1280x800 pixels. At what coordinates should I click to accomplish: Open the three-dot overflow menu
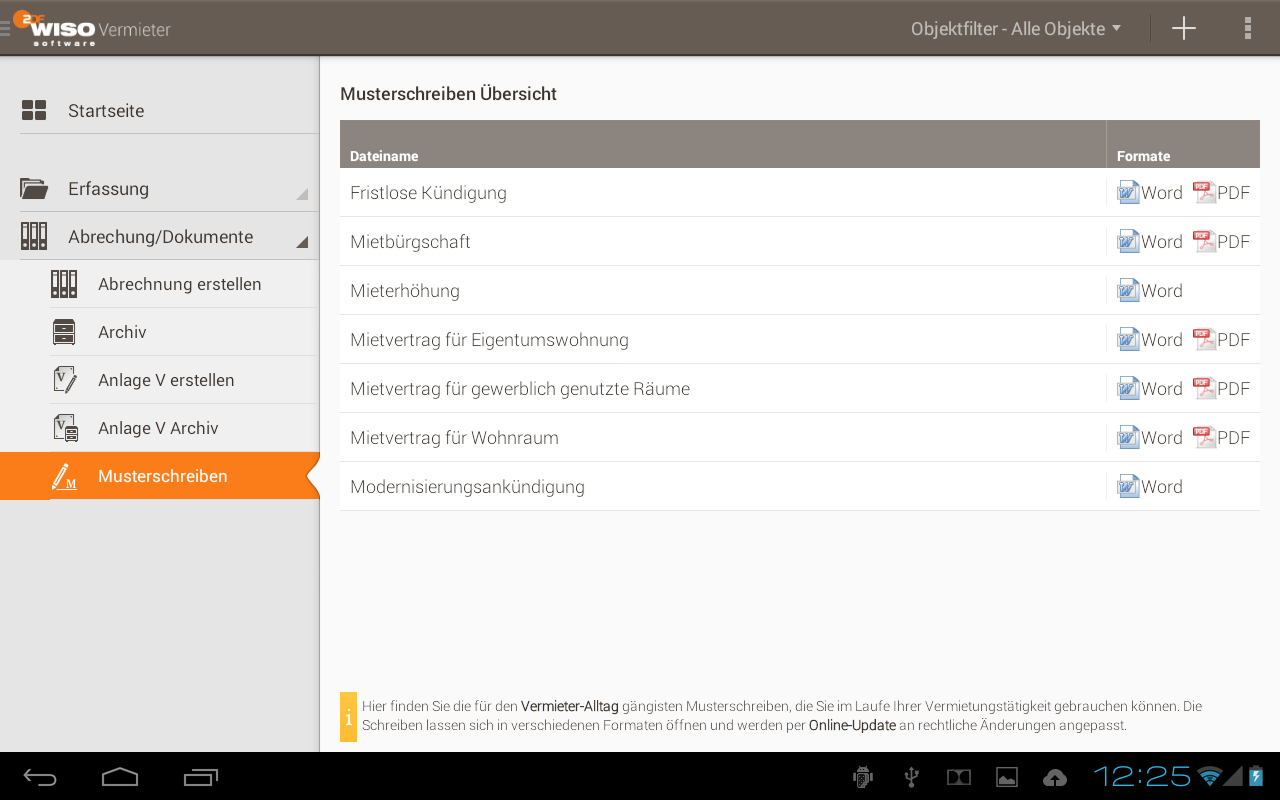[1247, 28]
